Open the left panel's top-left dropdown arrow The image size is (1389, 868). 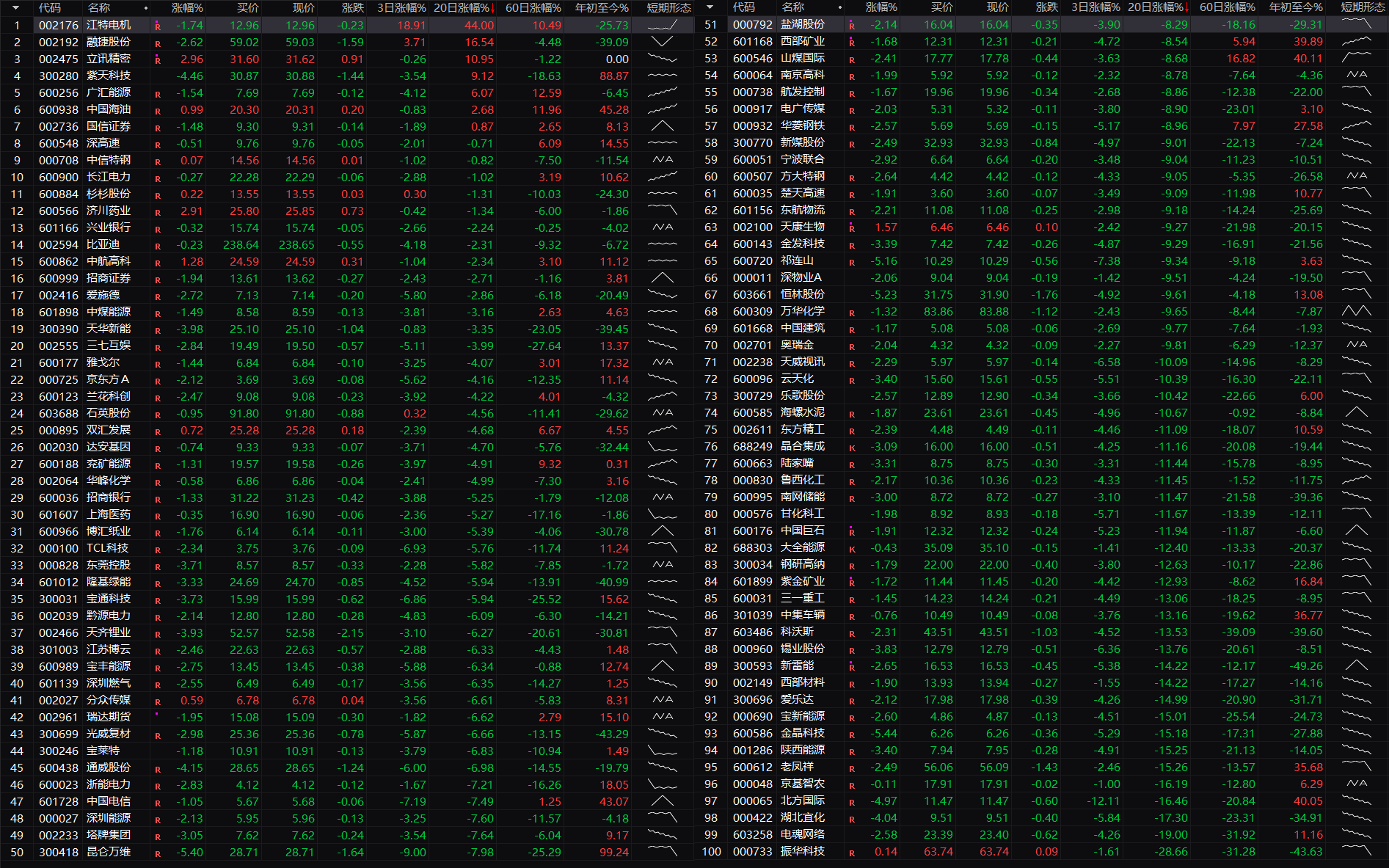(x=15, y=8)
